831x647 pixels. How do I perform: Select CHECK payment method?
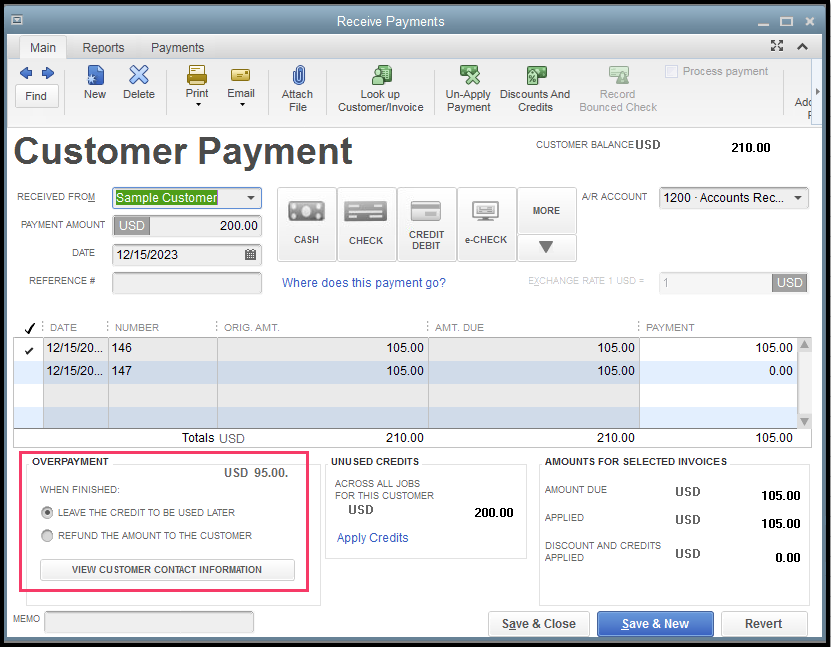pos(366,224)
